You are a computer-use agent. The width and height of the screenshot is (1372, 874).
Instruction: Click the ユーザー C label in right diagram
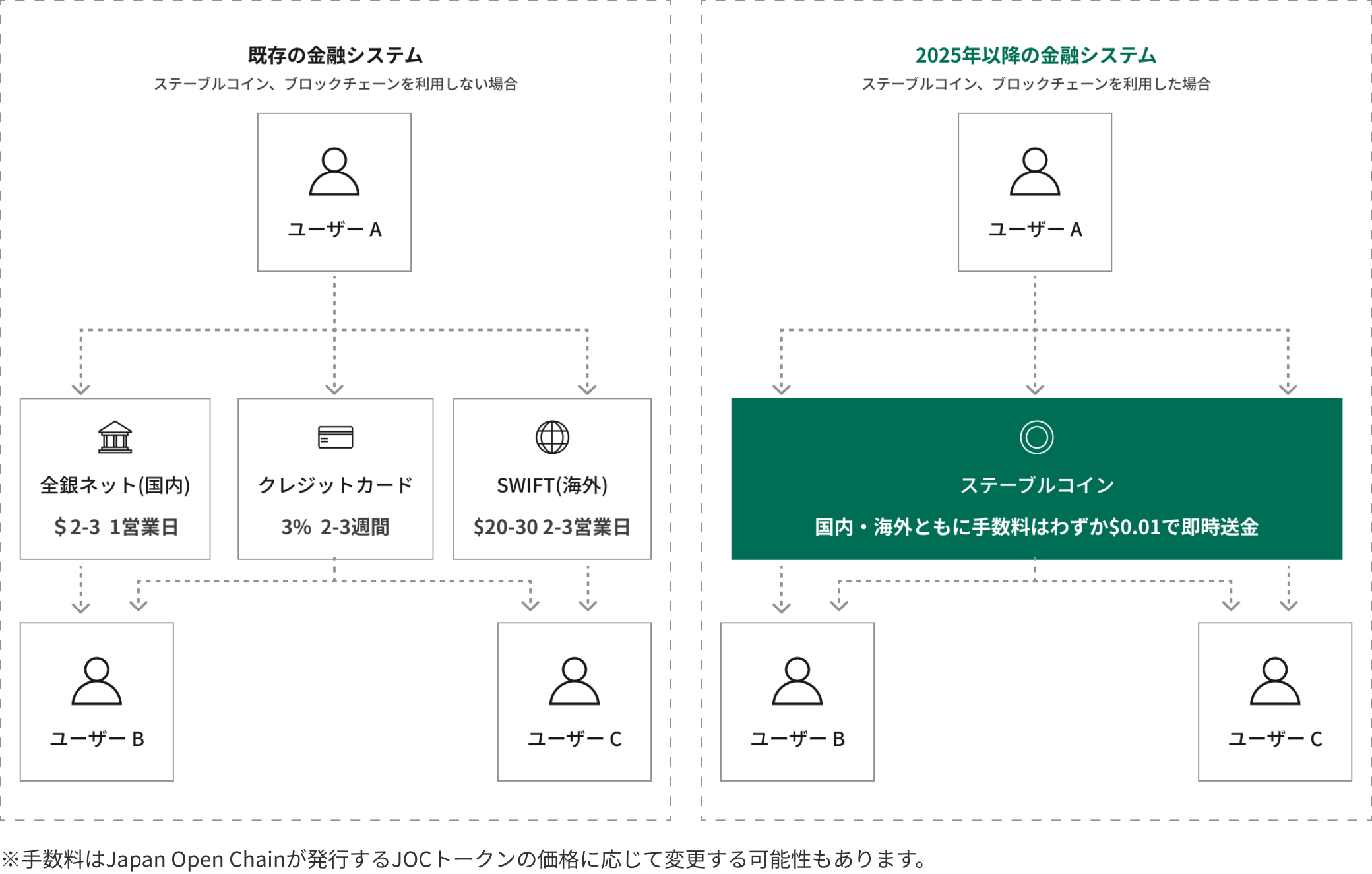tap(1275, 739)
